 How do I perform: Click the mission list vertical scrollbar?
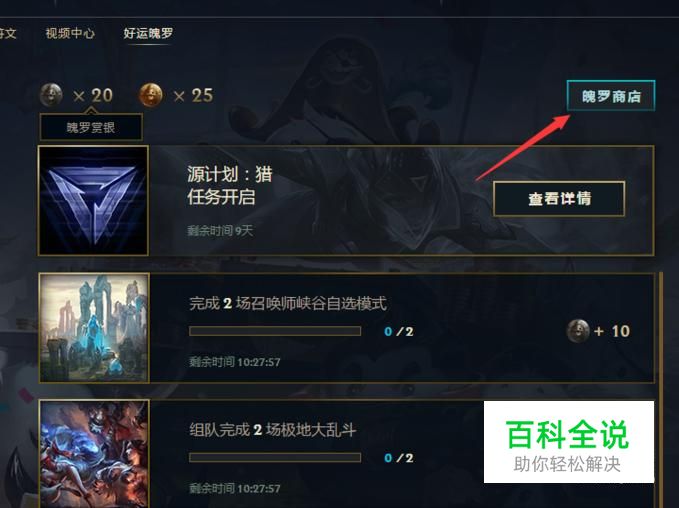coord(661,390)
